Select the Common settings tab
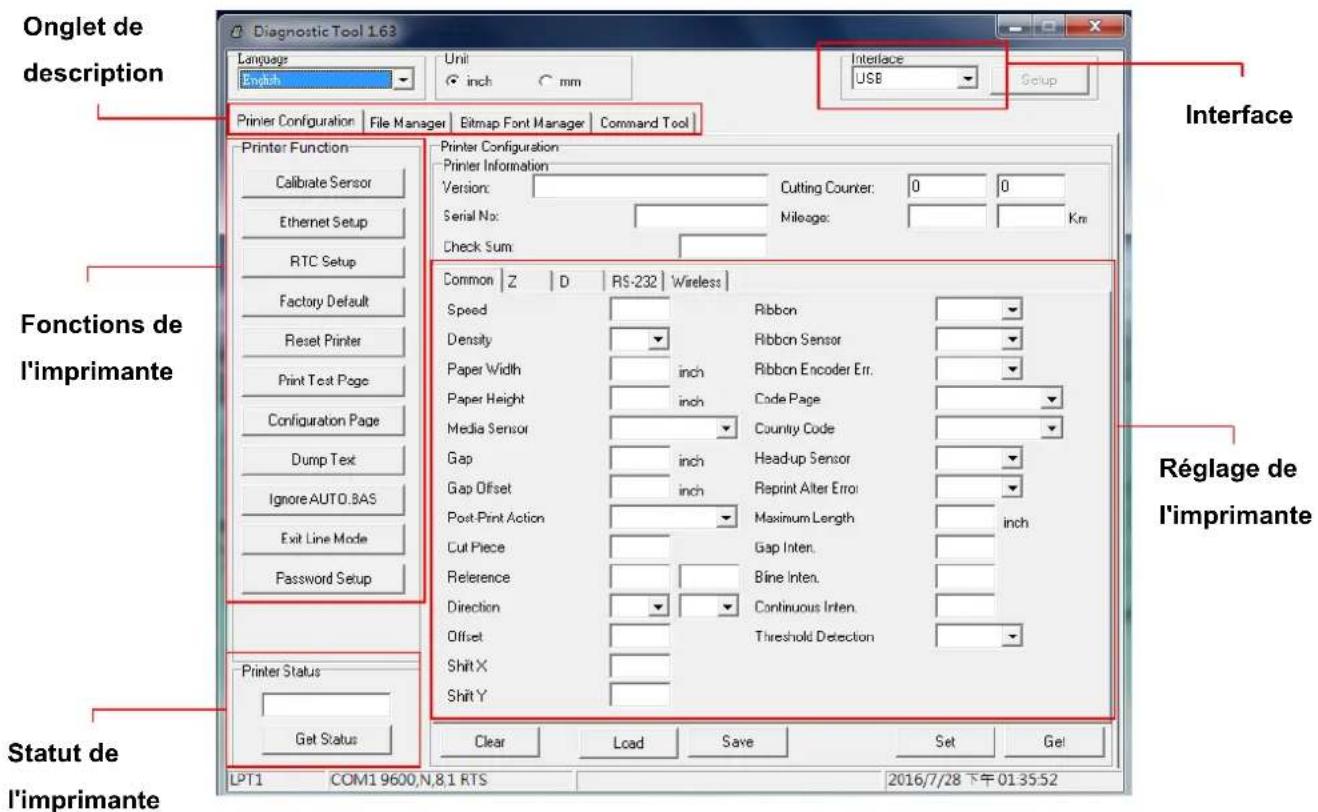Screen dimensions: 1318x812 click(x=467, y=281)
